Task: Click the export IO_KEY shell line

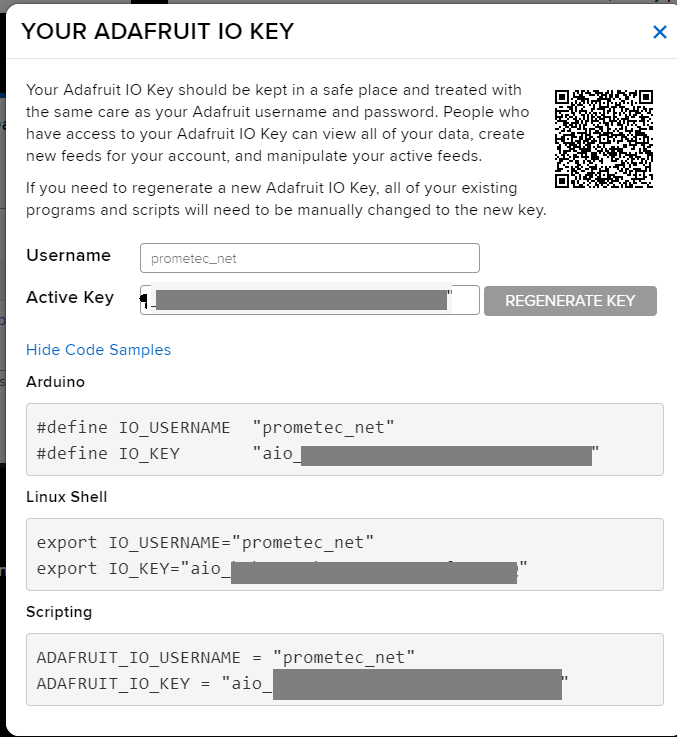Action: [x=282, y=569]
